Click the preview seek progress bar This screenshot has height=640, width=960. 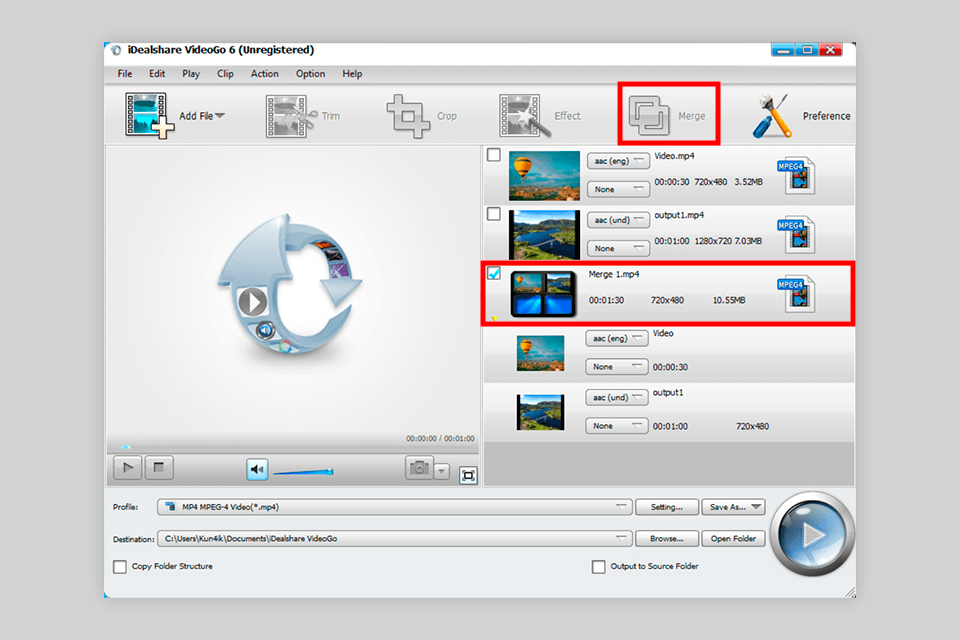click(x=292, y=447)
